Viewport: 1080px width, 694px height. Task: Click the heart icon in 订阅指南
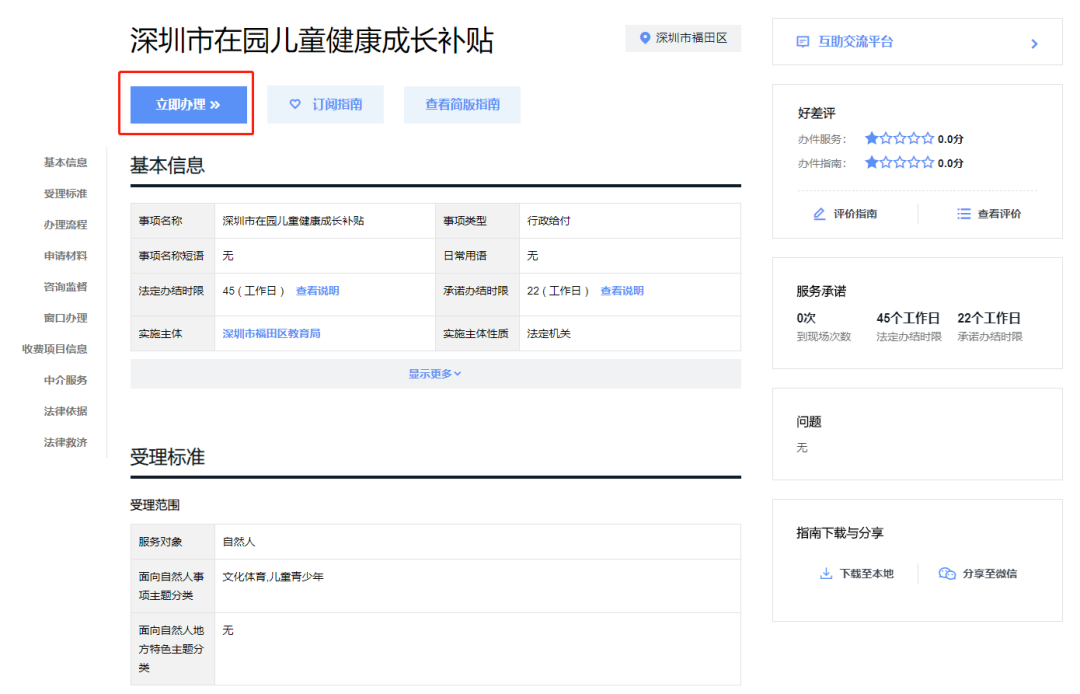click(295, 104)
